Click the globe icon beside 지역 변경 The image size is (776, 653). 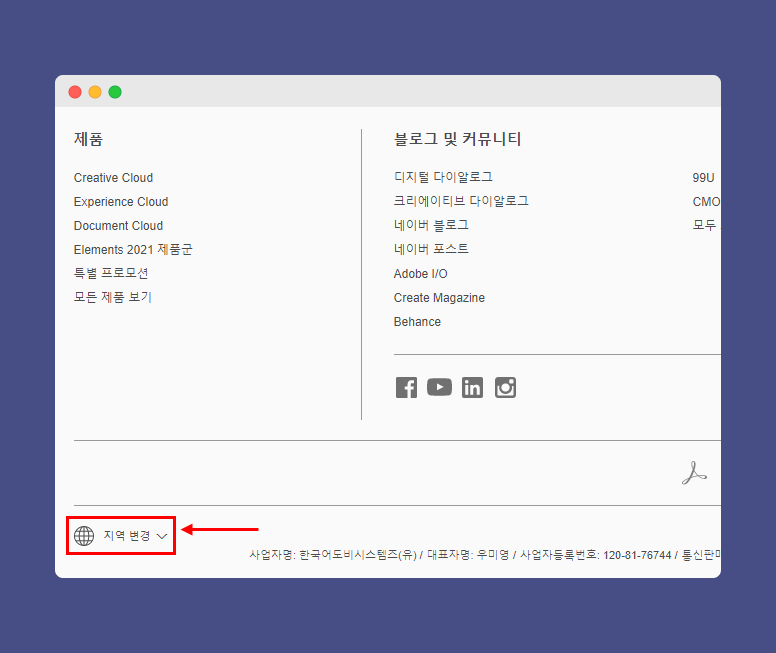point(84,536)
